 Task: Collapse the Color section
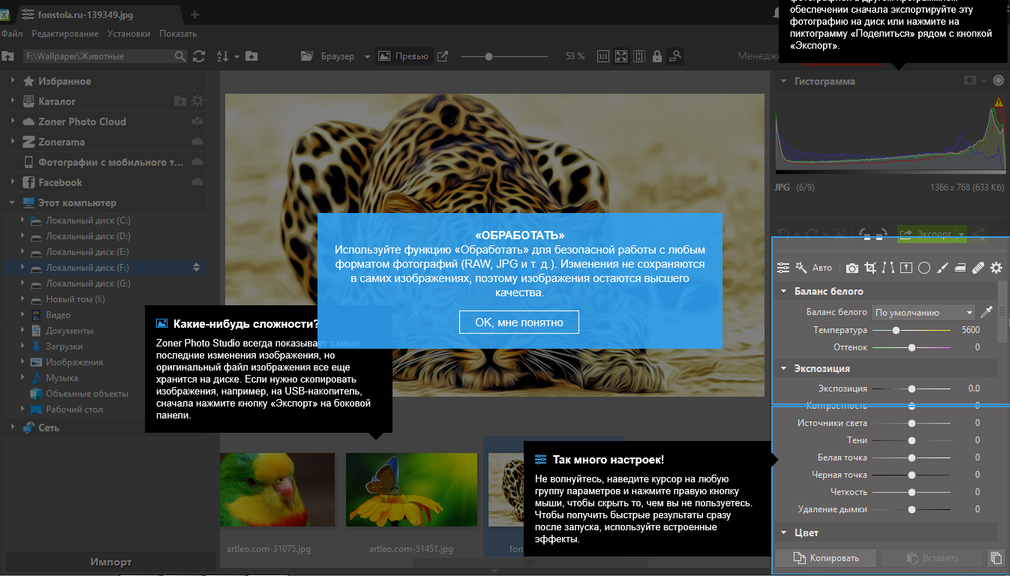[784, 533]
